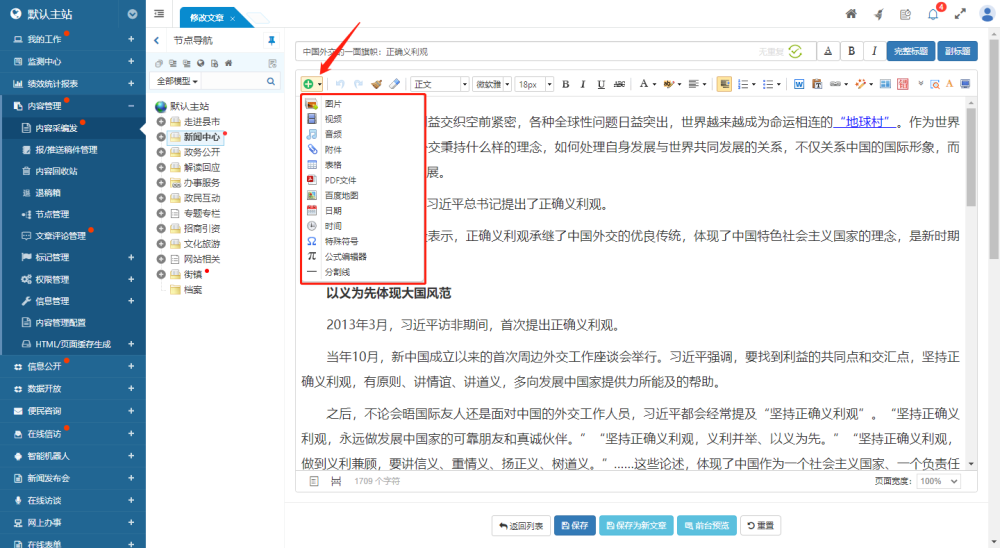Click the green plus insert icon
The image size is (1000, 548).
click(x=307, y=84)
